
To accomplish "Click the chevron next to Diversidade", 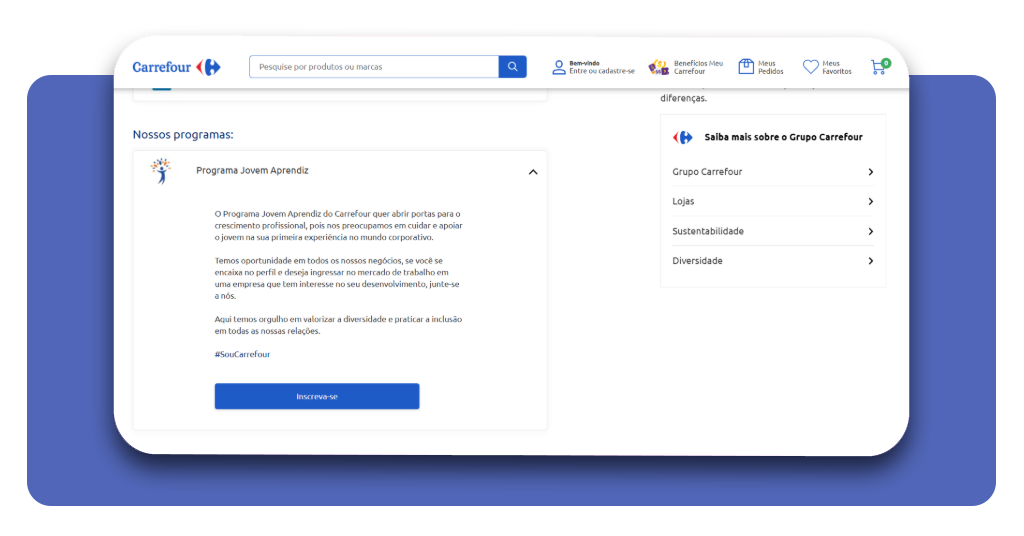I will pyautogui.click(x=871, y=260).
